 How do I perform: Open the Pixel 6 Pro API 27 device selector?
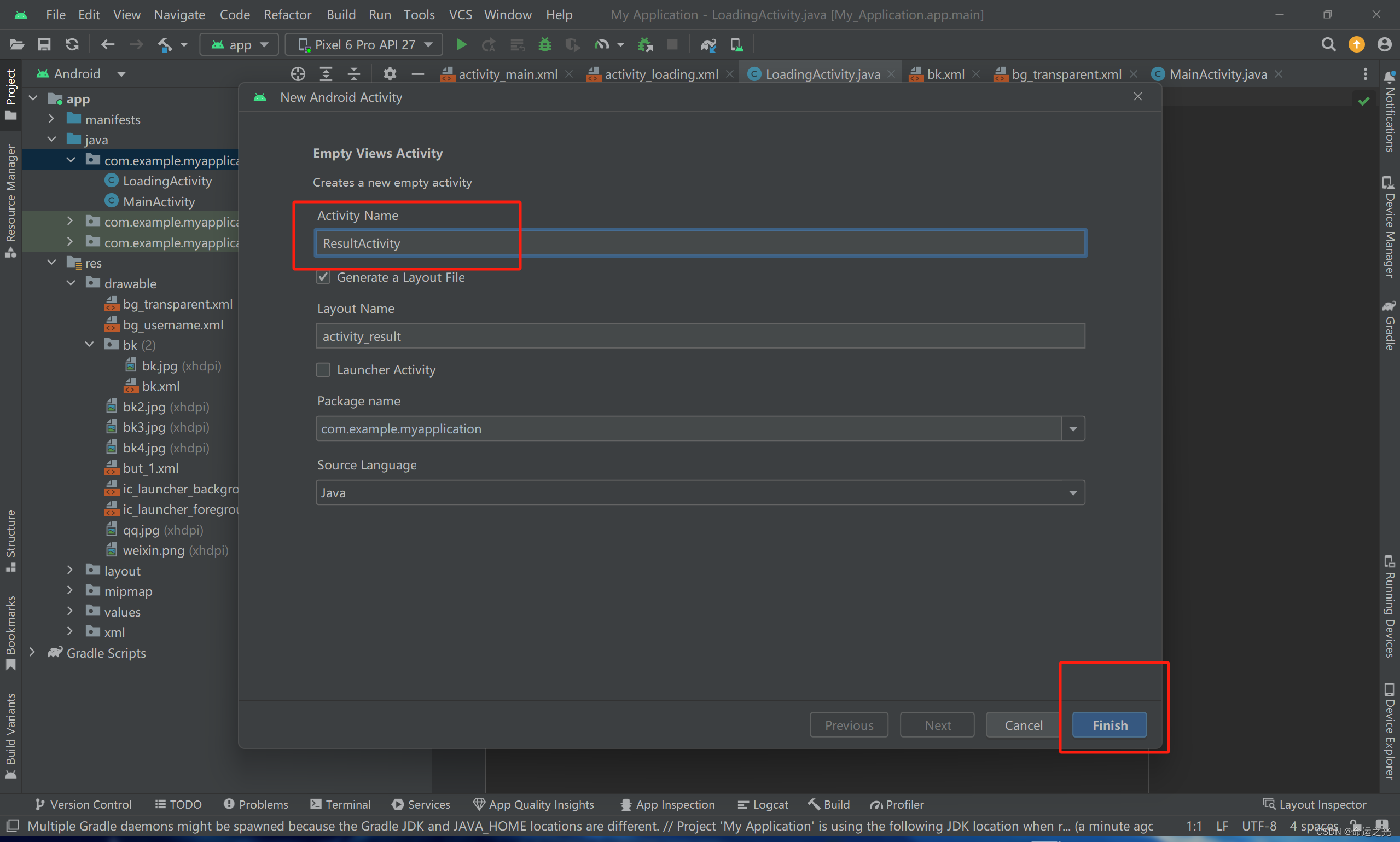[x=364, y=44]
